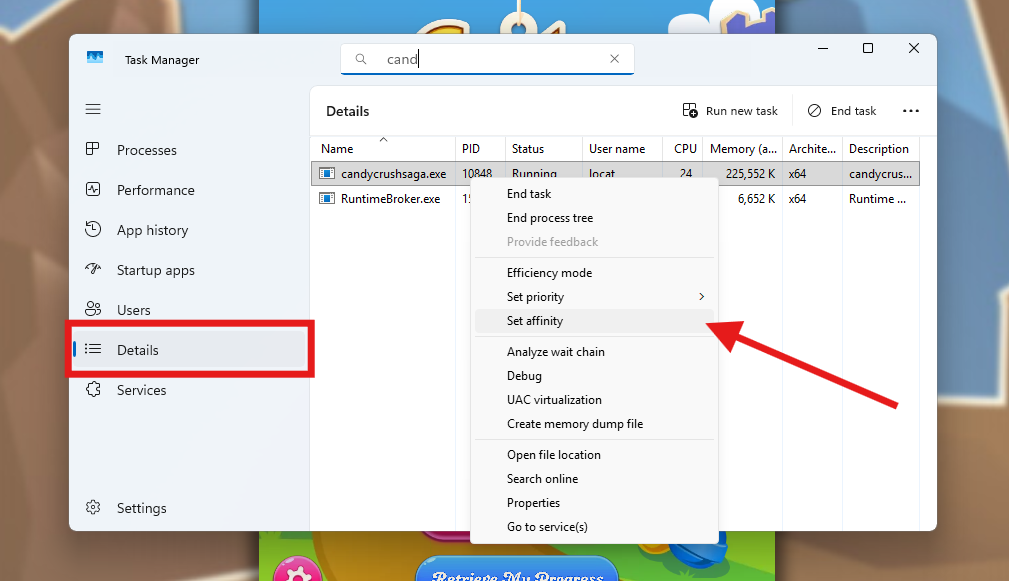
Task: Select the candycrushsaga.exe row name
Action: [393, 174]
